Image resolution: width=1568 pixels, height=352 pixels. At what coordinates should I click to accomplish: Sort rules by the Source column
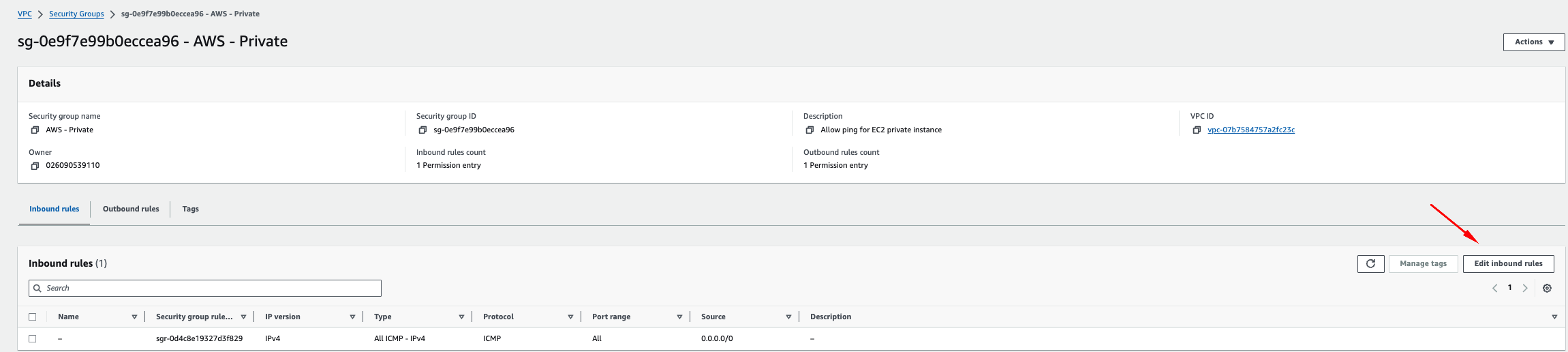pos(788,317)
